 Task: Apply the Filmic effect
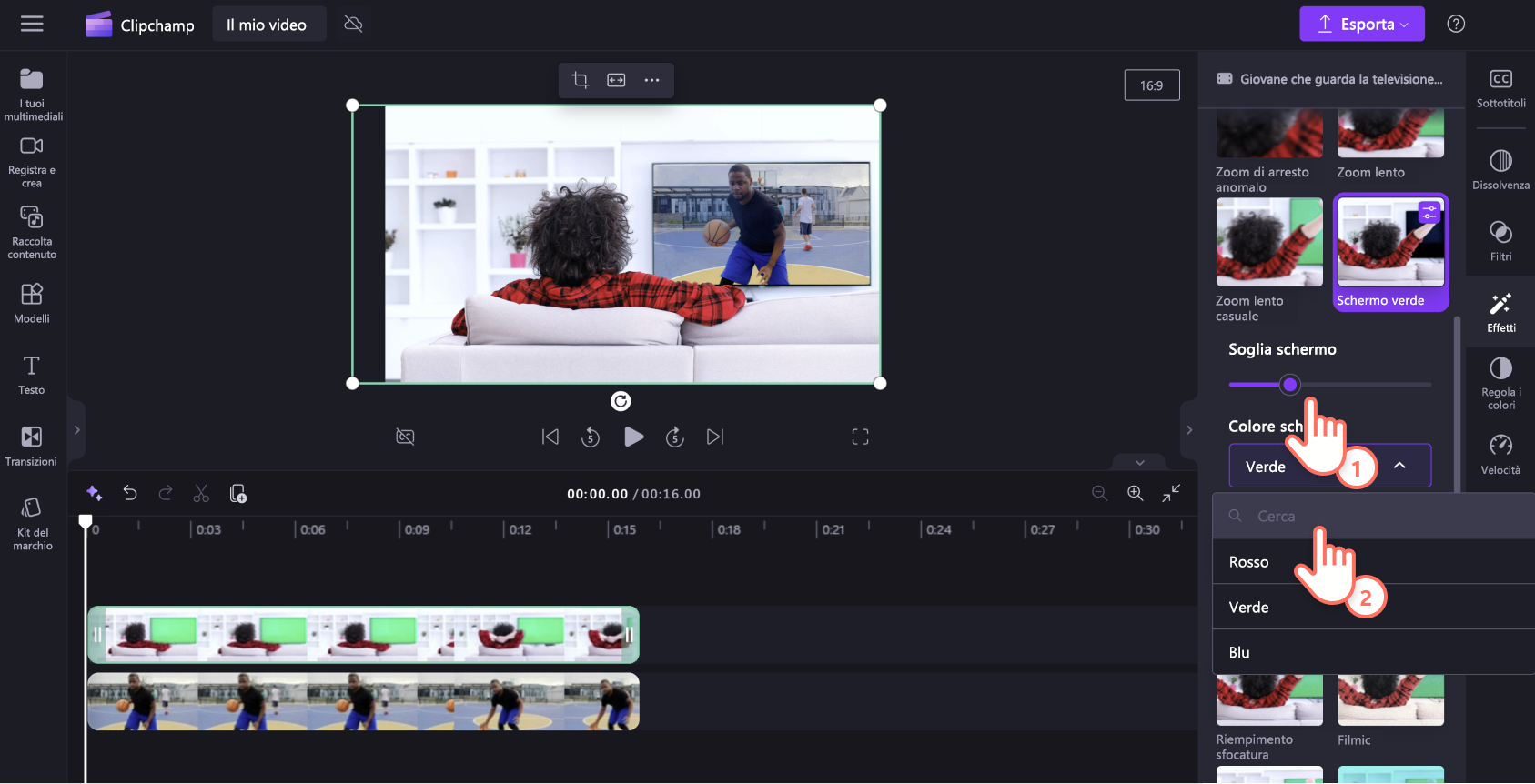click(1390, 699)
